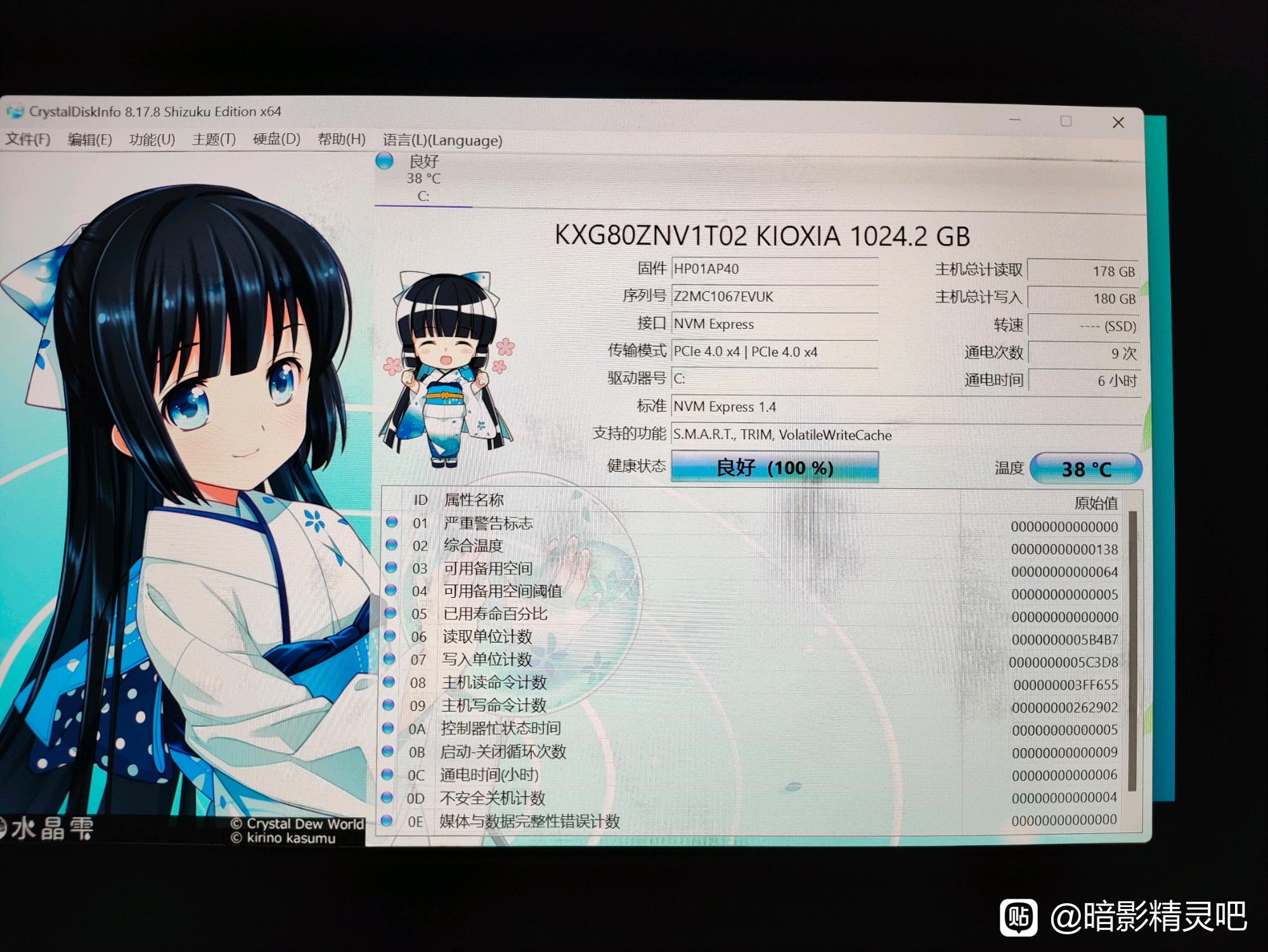
Task: Click the status dot for 09 主机写命令计数
Action: coord(389,705)
